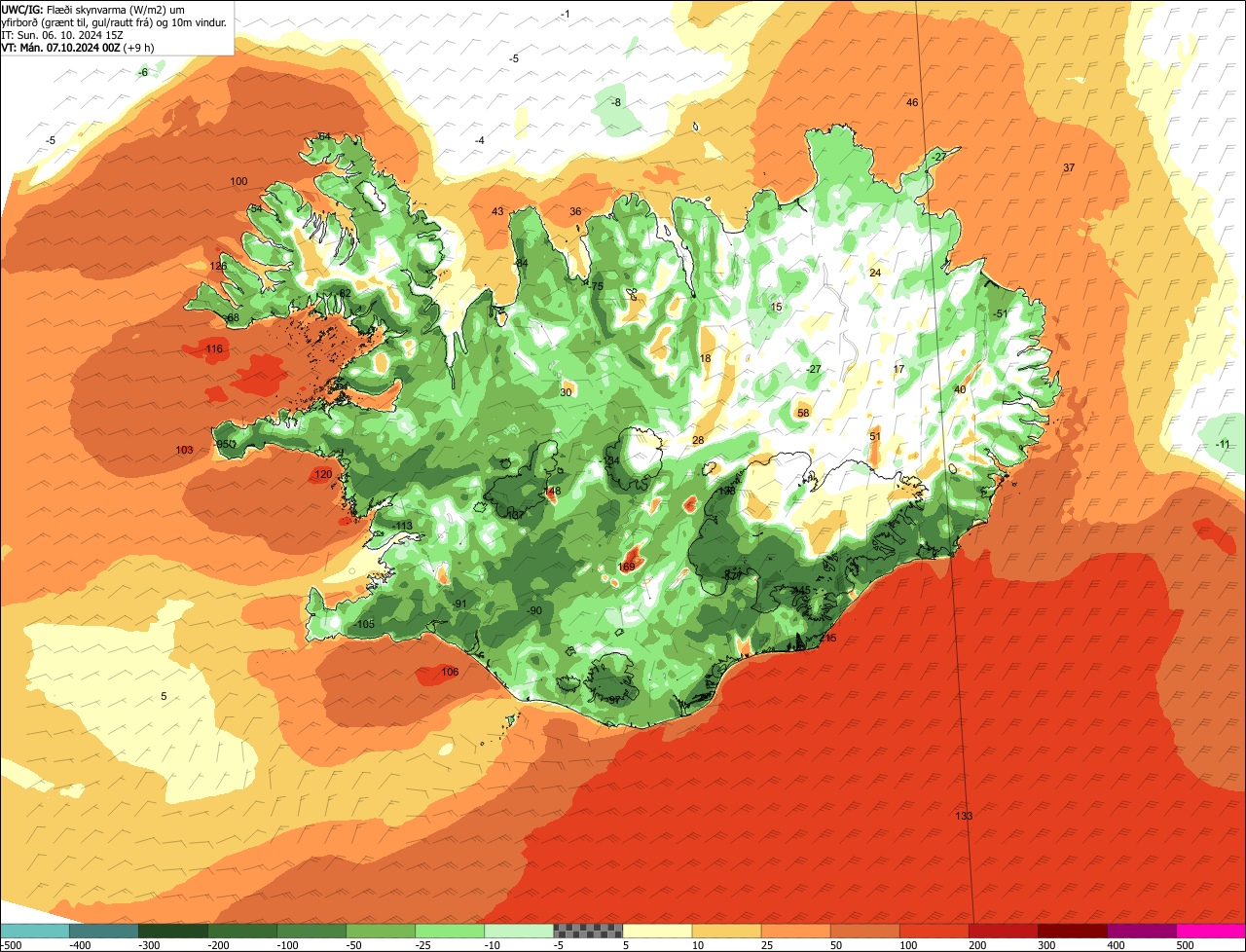Click the map value '-8'

tap(615, 103)
